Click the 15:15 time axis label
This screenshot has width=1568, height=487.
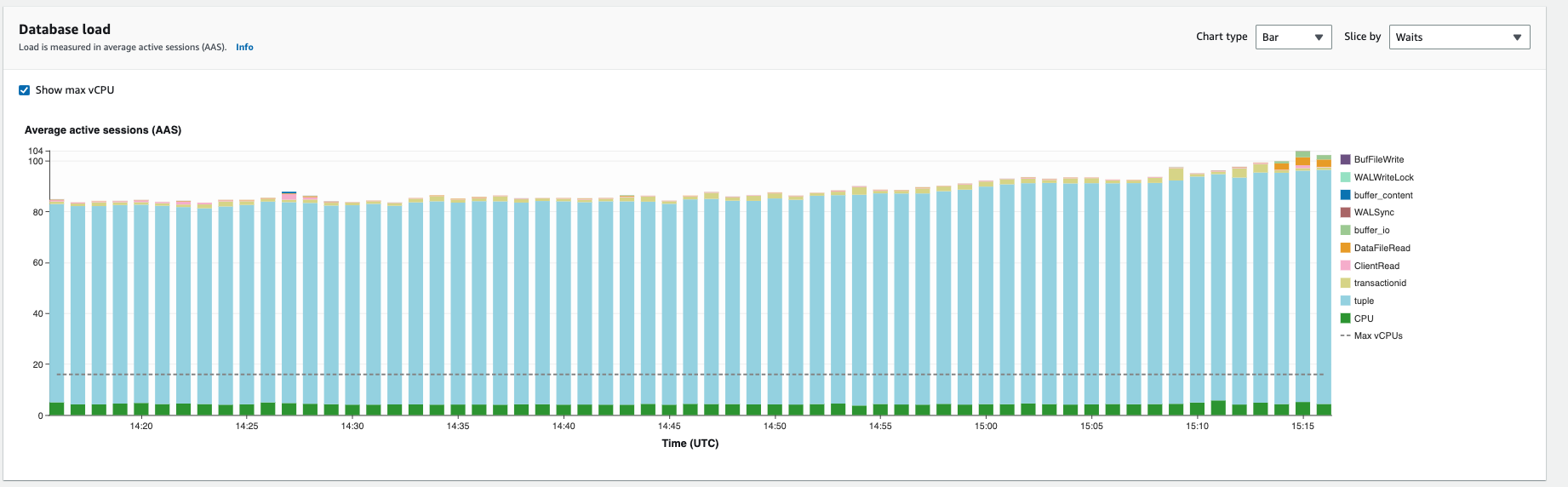point(1302,426)
